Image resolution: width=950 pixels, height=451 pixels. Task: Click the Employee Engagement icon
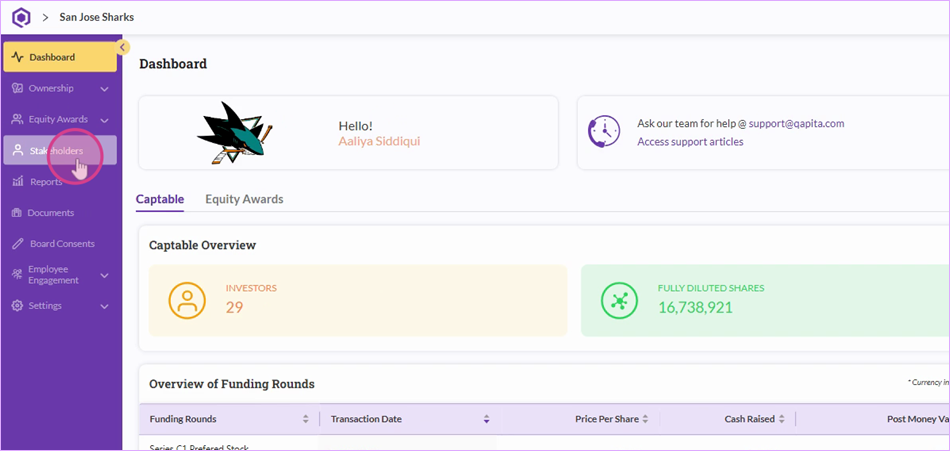[17, 275]
